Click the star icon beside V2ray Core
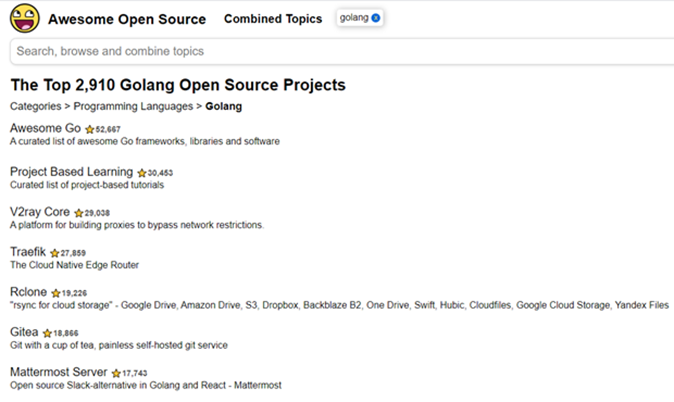674x402 pixels. click(x=79, y=213)
